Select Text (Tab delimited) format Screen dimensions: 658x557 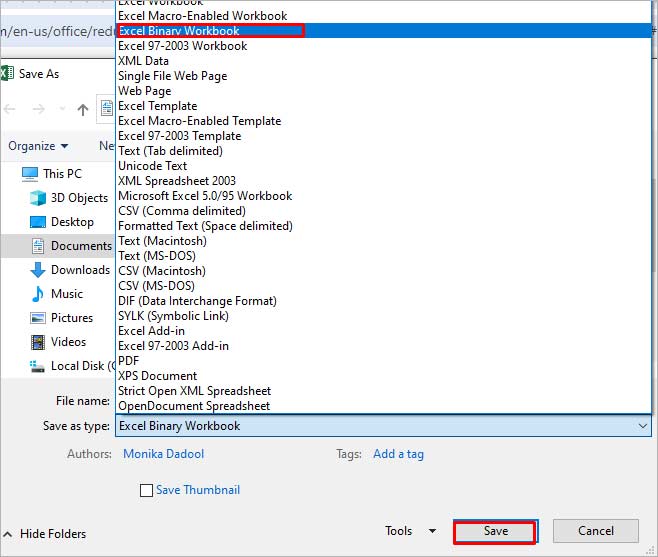(x=384, y=151)
